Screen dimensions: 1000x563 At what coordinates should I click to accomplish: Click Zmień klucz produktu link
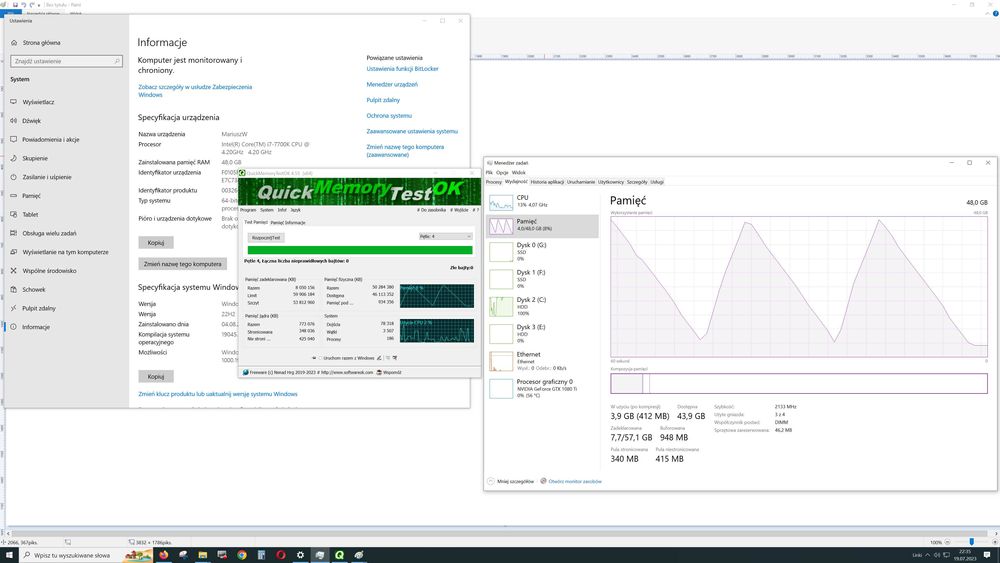(217, 394)
